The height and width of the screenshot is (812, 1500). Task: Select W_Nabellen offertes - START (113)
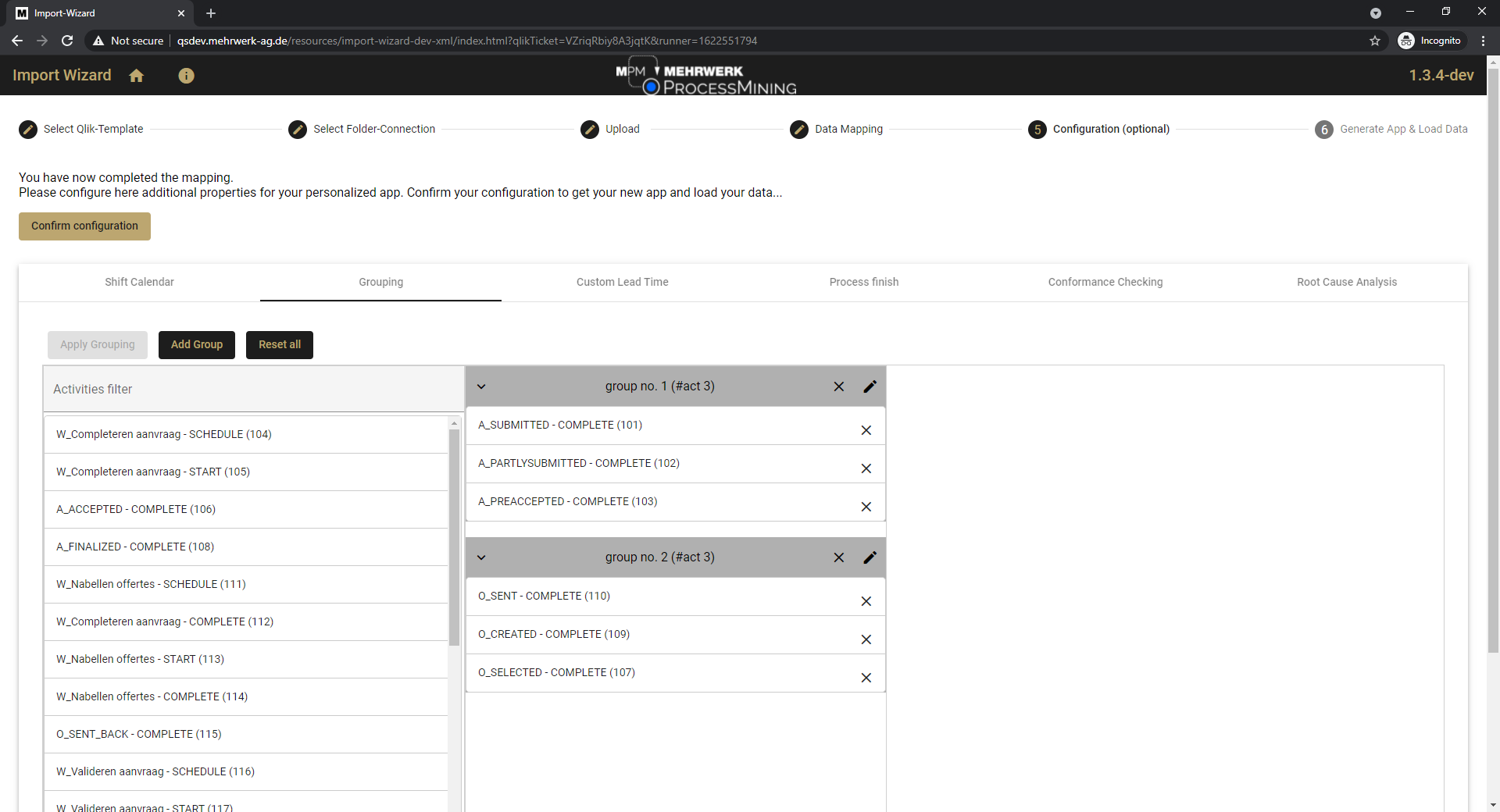pos(246,659)
